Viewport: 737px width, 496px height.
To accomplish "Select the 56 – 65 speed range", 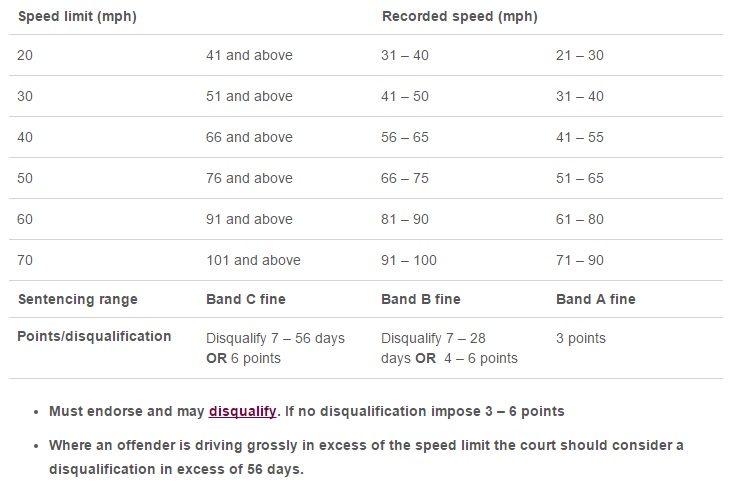I will 405,137.
